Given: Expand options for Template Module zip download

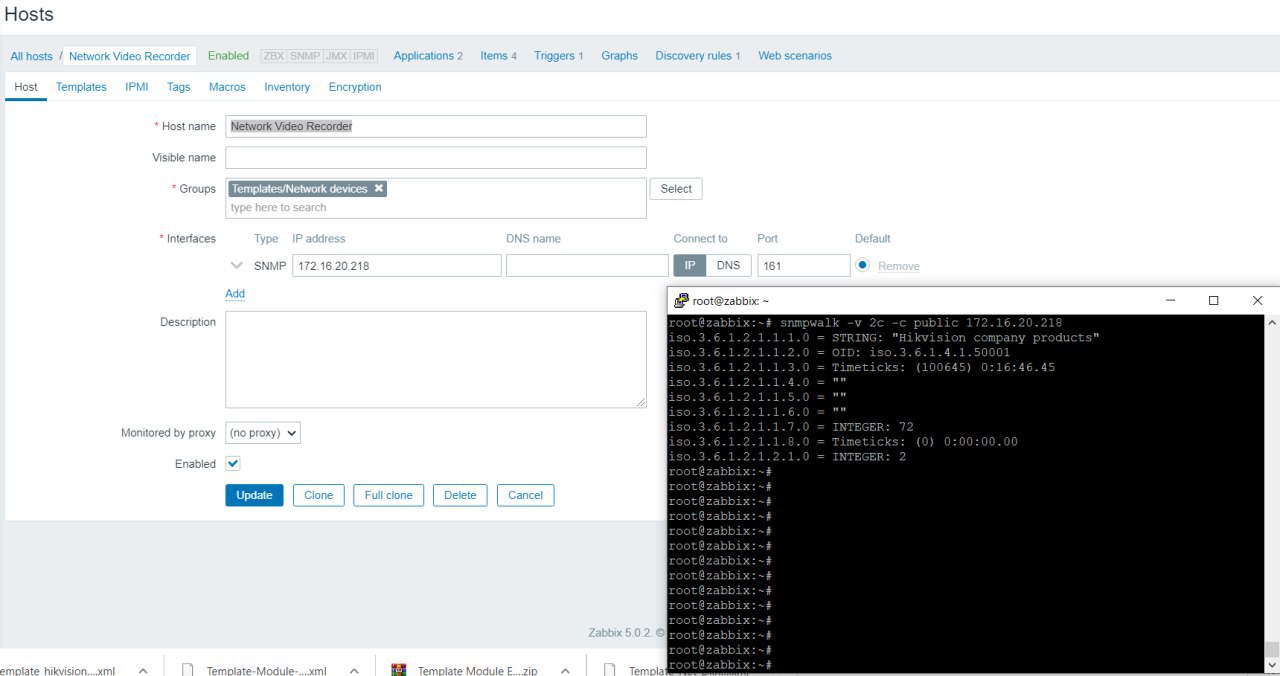Looking at the screenshot, I should (565, 671).
